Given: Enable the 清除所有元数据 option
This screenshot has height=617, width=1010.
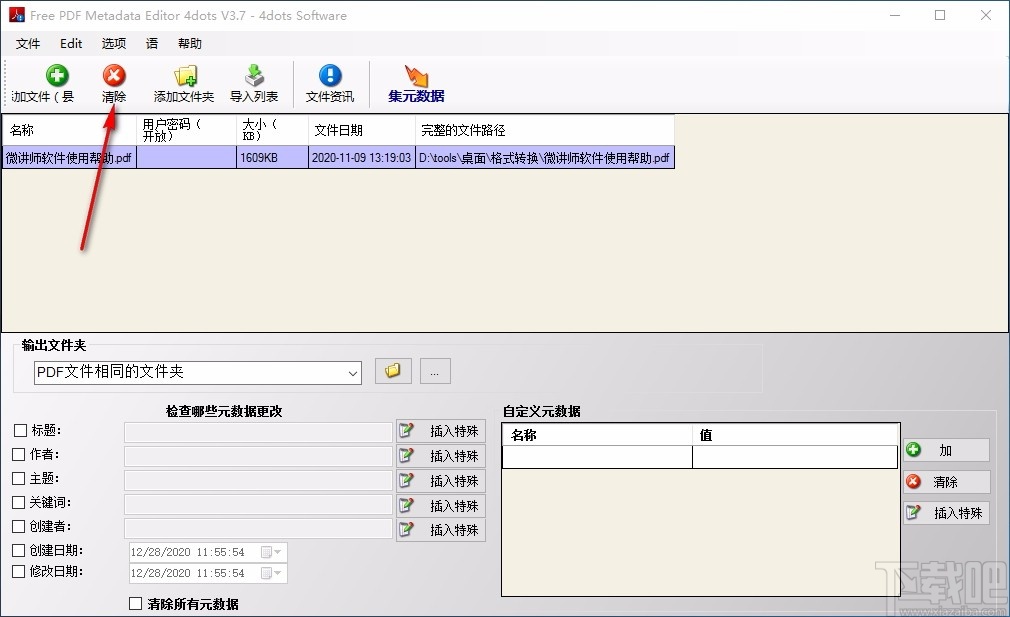Looking at the screenshot, I should pos(135,604).
